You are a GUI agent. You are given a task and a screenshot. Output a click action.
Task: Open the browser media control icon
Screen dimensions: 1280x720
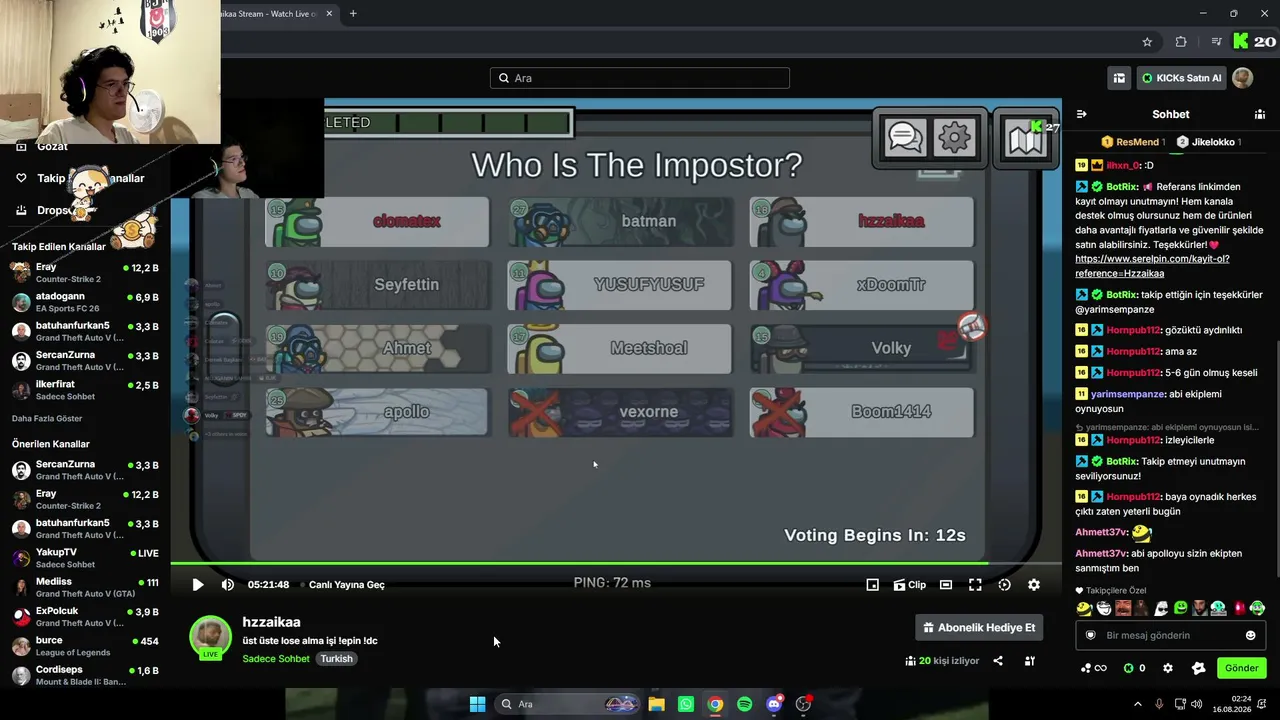[1216, 42]
